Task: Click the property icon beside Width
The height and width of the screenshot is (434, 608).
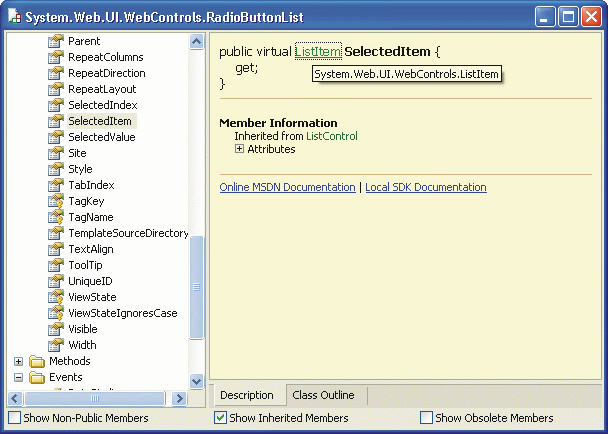Action: point(56,345)
